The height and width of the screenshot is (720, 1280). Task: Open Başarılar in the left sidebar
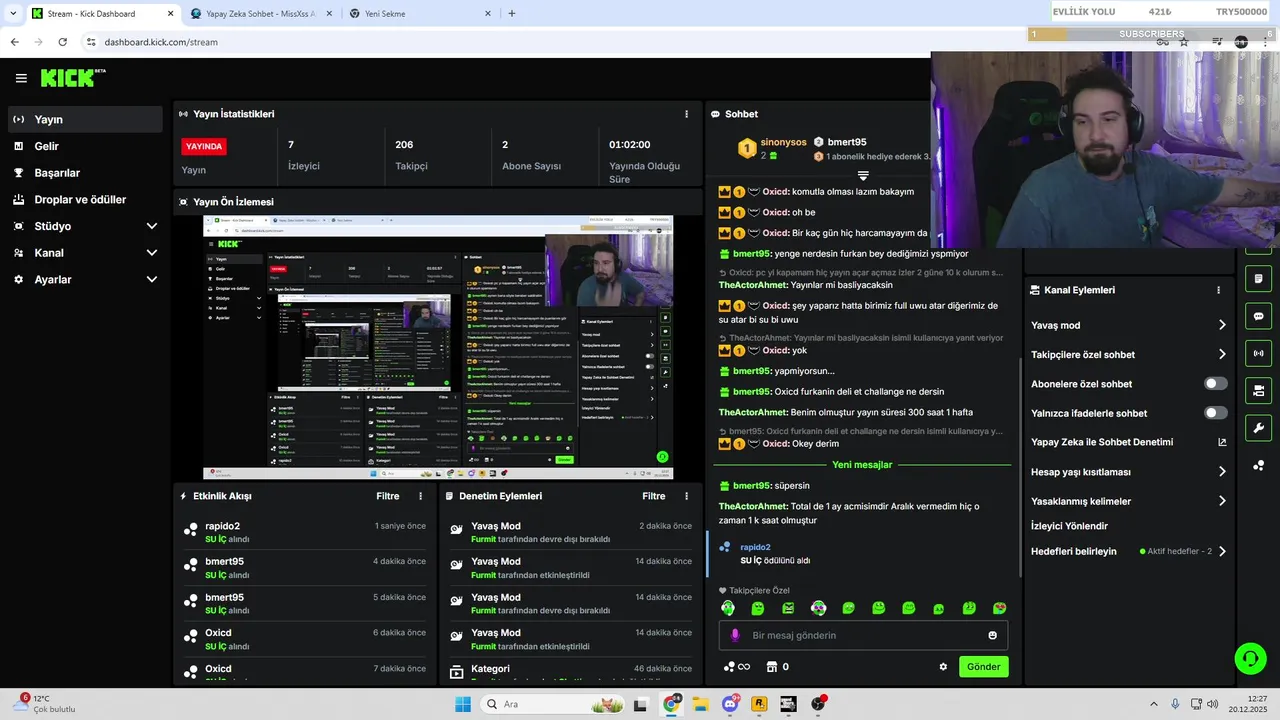point(85,173)
